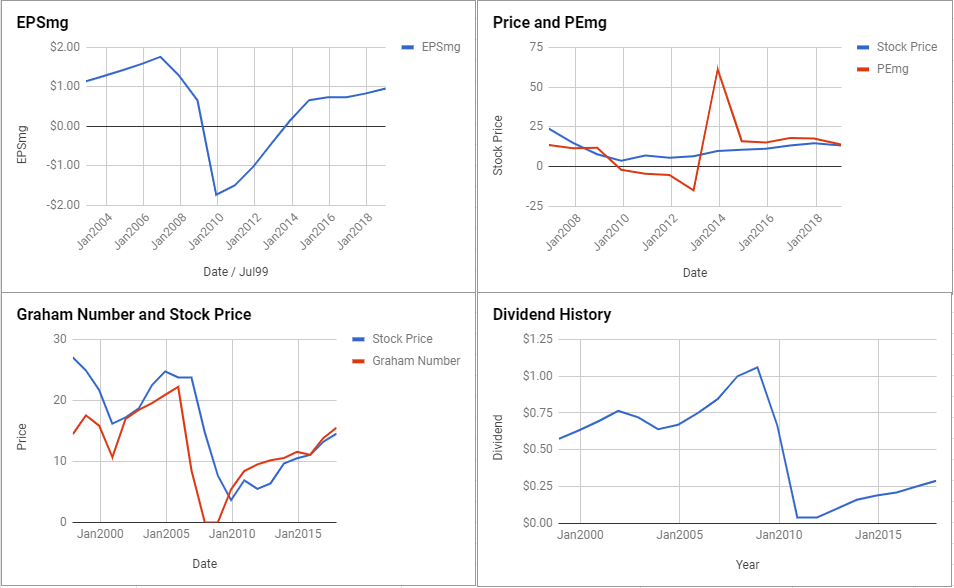Click the Price and PEmg chart title

click(x=549, y=23)
